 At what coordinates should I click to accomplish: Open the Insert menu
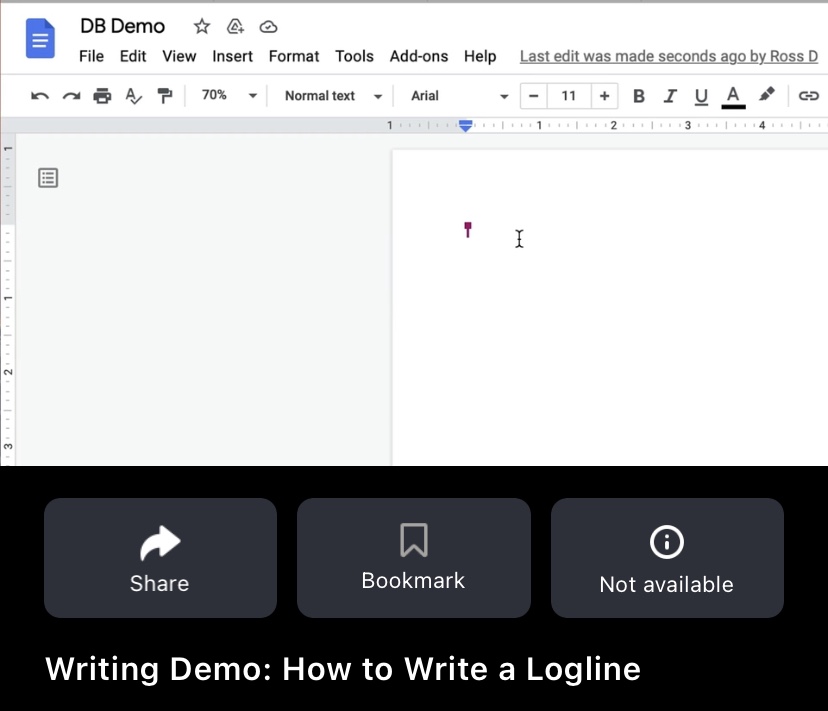[232, 56]
